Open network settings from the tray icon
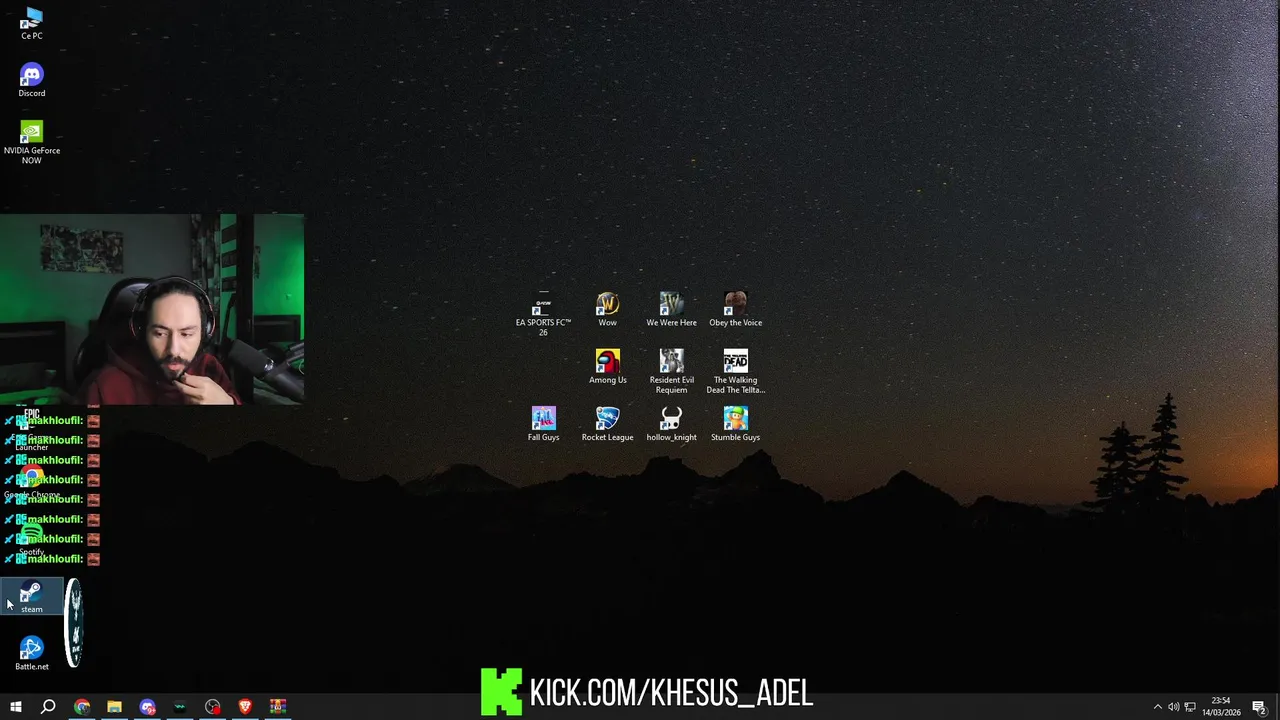 [x=1190, y=707]
